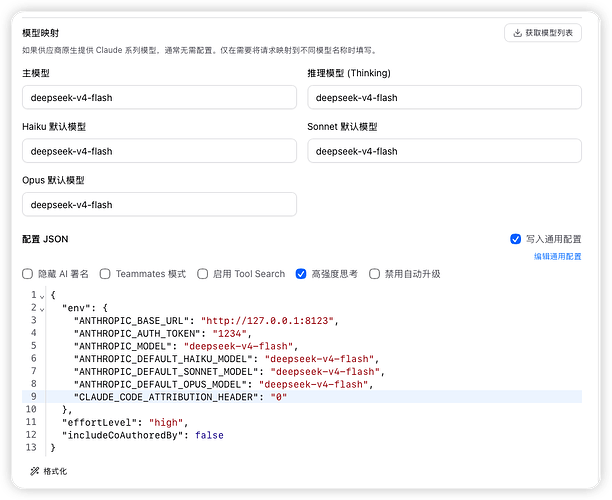Click the 配置 JSON section heading
612x500 pixels.
pos(45,239)
